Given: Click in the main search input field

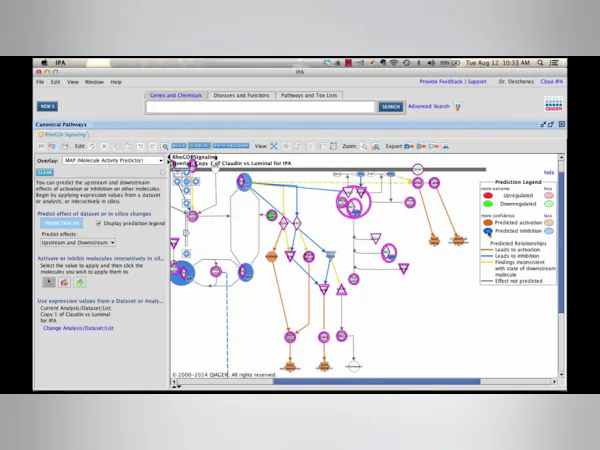Looking at the screenshot, I should [x=260, y=107].
